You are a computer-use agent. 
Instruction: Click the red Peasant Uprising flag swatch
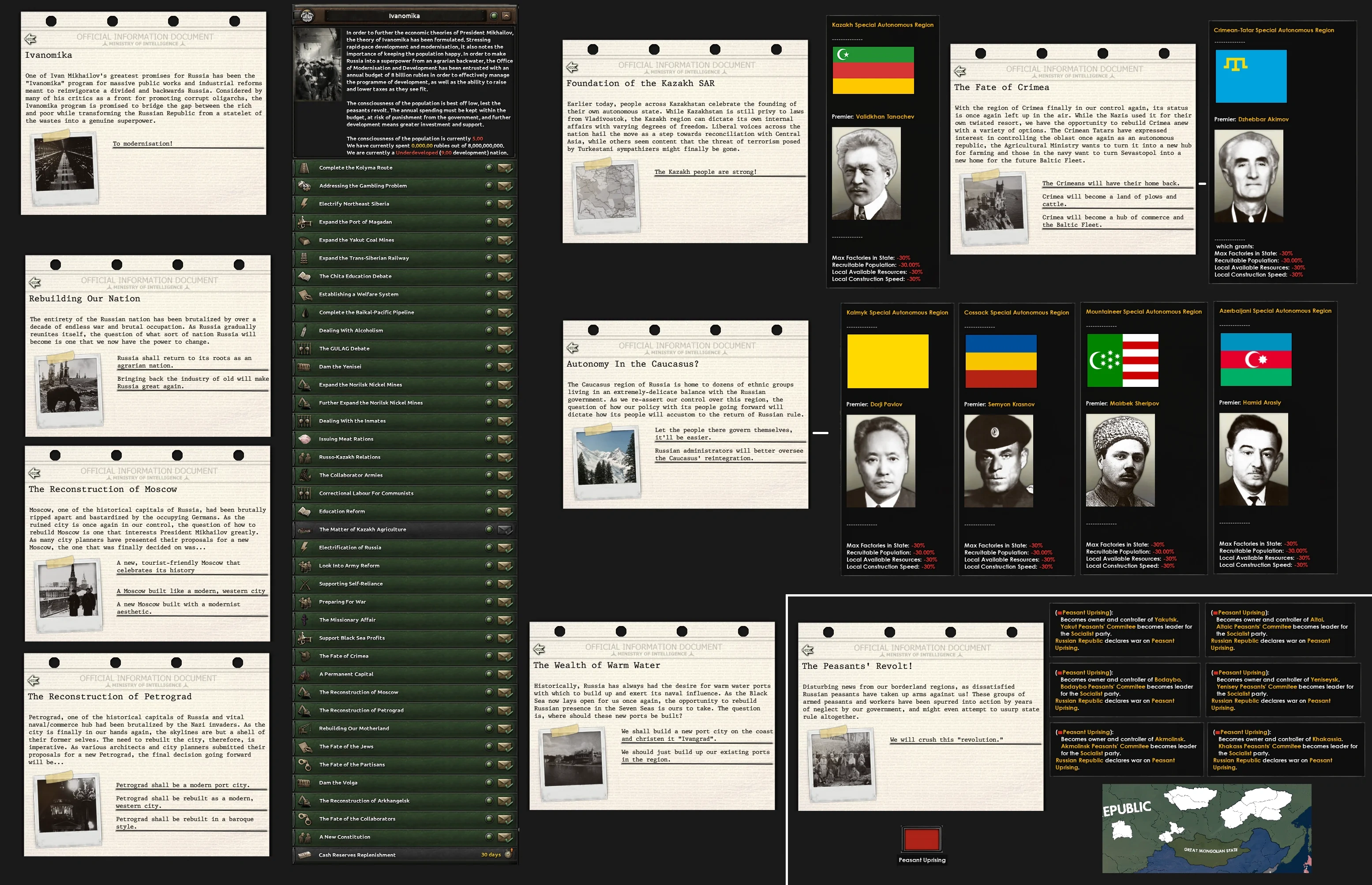pyautogui.click(x=922, y=839)
